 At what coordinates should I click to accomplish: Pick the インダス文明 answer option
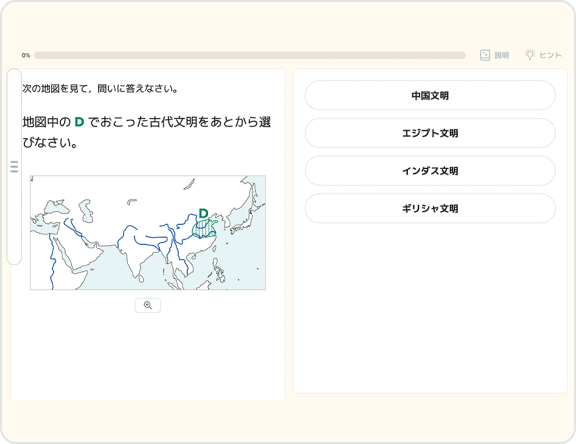(x=430, y=171)
